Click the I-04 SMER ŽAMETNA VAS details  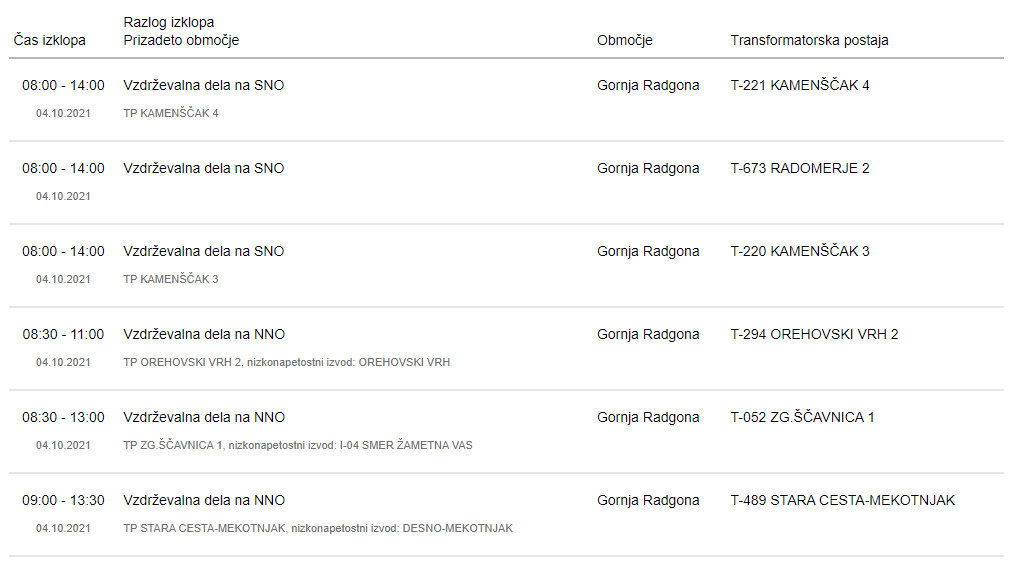(297, 445)
